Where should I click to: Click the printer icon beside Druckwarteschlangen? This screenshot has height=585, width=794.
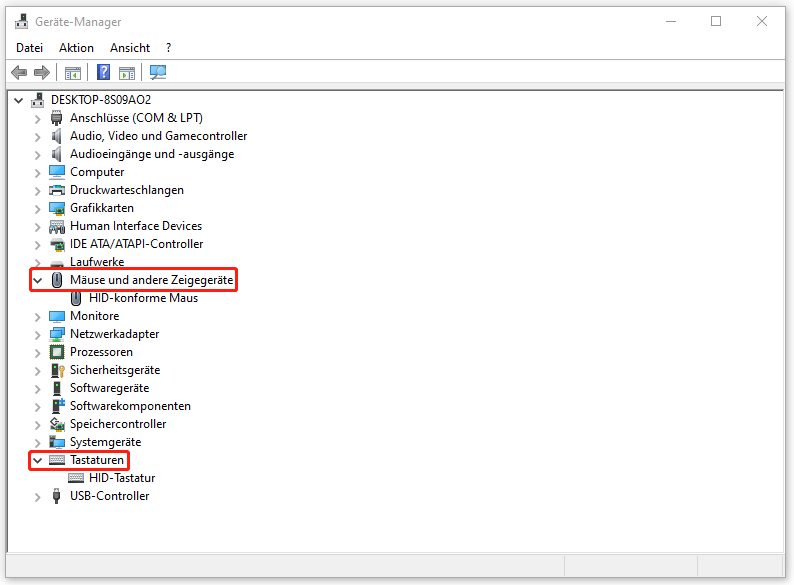[x=57, y=190]
